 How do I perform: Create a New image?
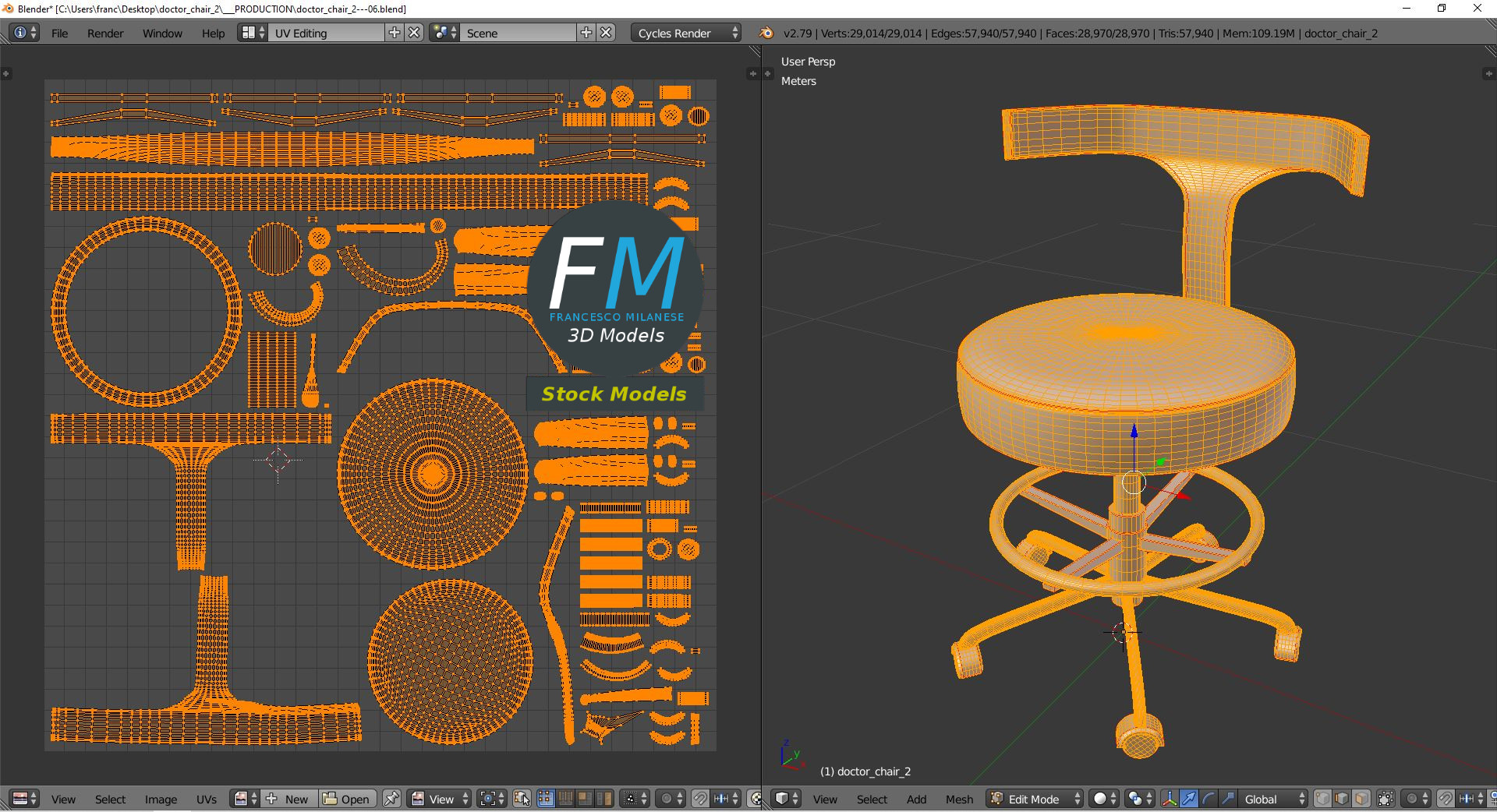pos(288,799)
